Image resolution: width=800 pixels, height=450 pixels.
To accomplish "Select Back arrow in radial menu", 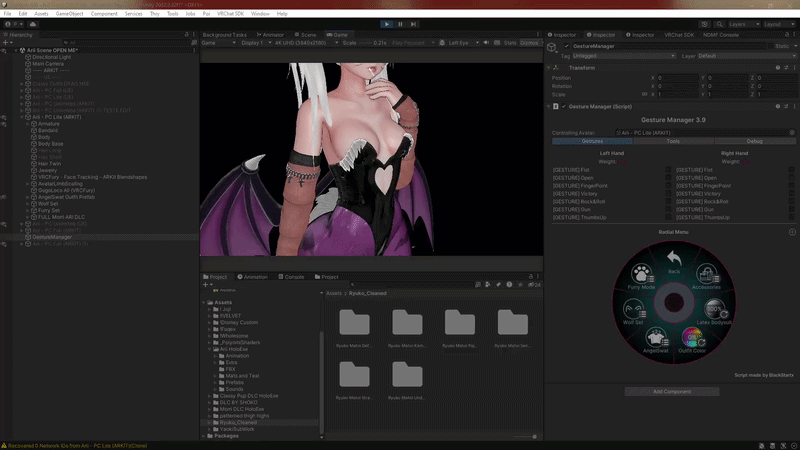I will pyautogui.click(x=674, y=261).
